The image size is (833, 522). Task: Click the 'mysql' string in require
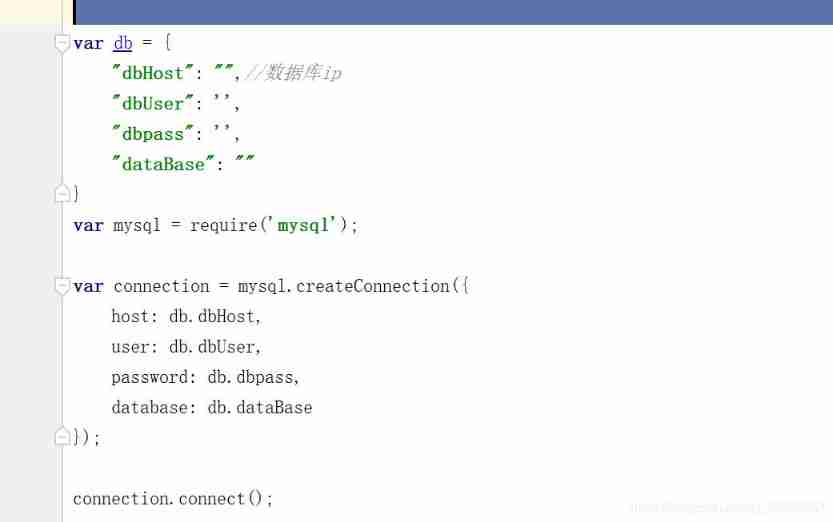coord(303,225)
